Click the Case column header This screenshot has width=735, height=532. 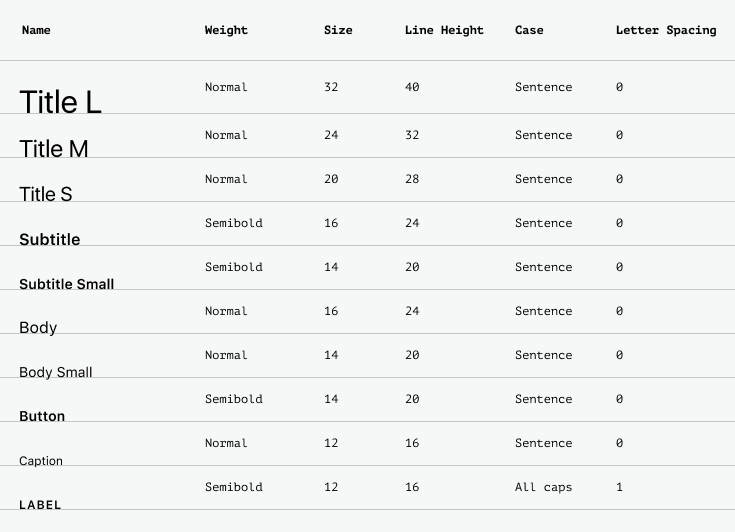pos(529,30)
